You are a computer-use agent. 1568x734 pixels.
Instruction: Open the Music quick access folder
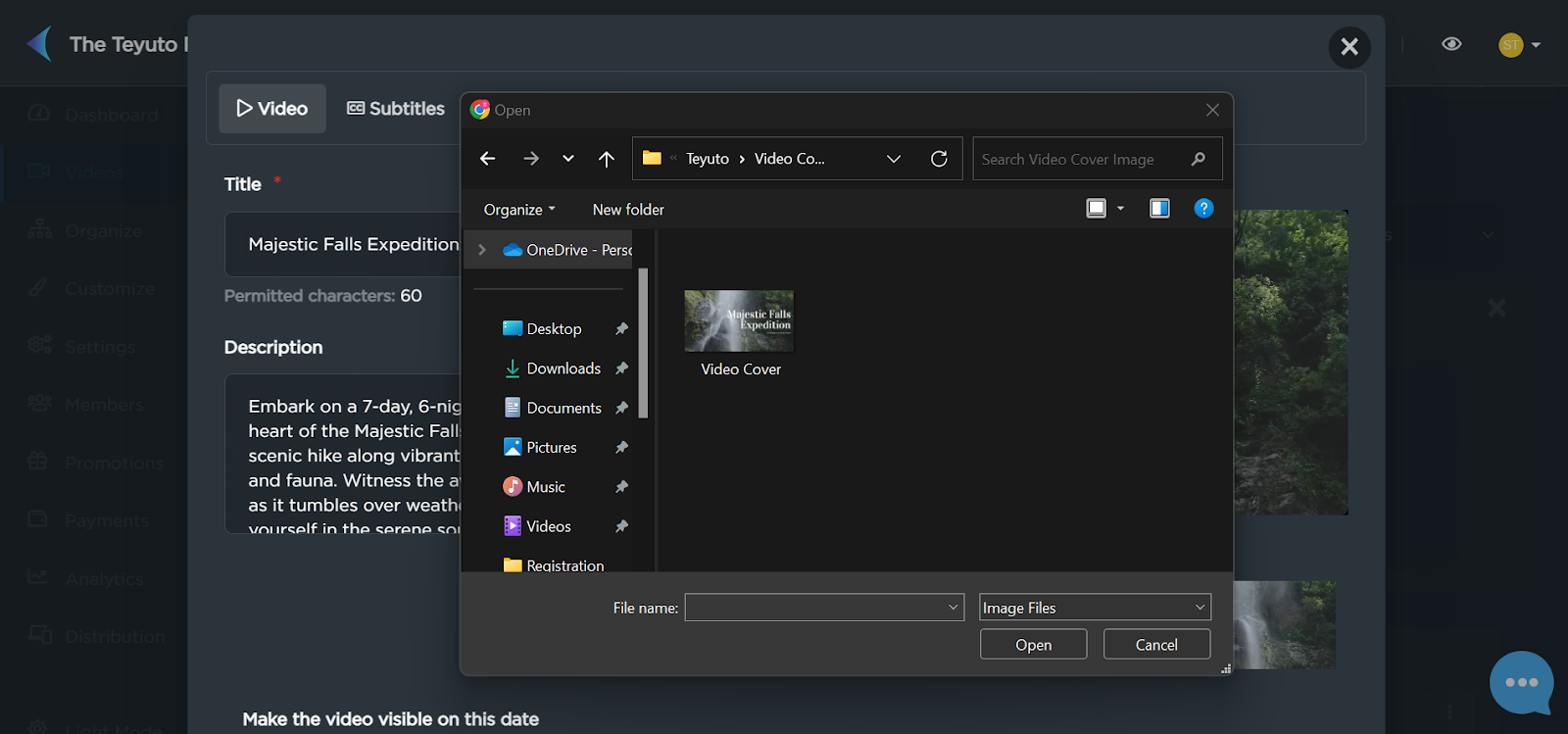point(534,487)
